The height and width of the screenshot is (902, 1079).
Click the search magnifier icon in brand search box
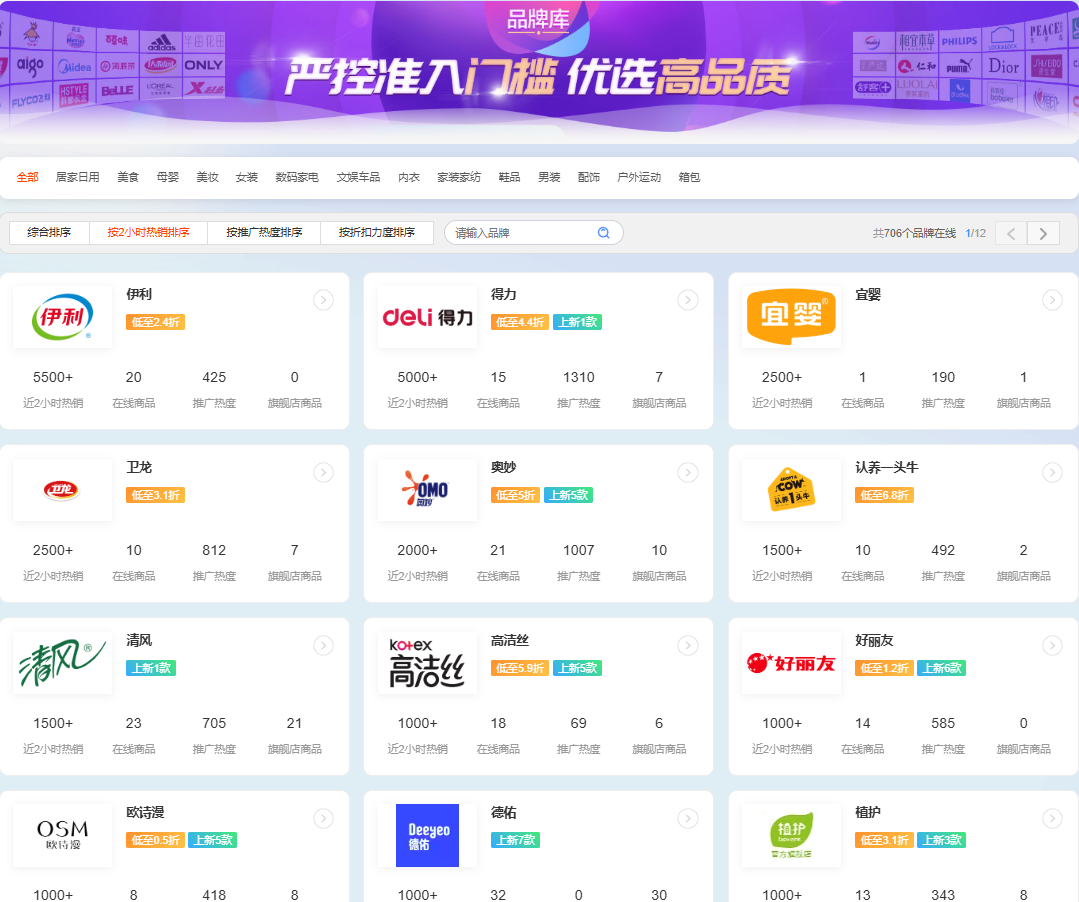pyautogui.click(x=603, y=233)
